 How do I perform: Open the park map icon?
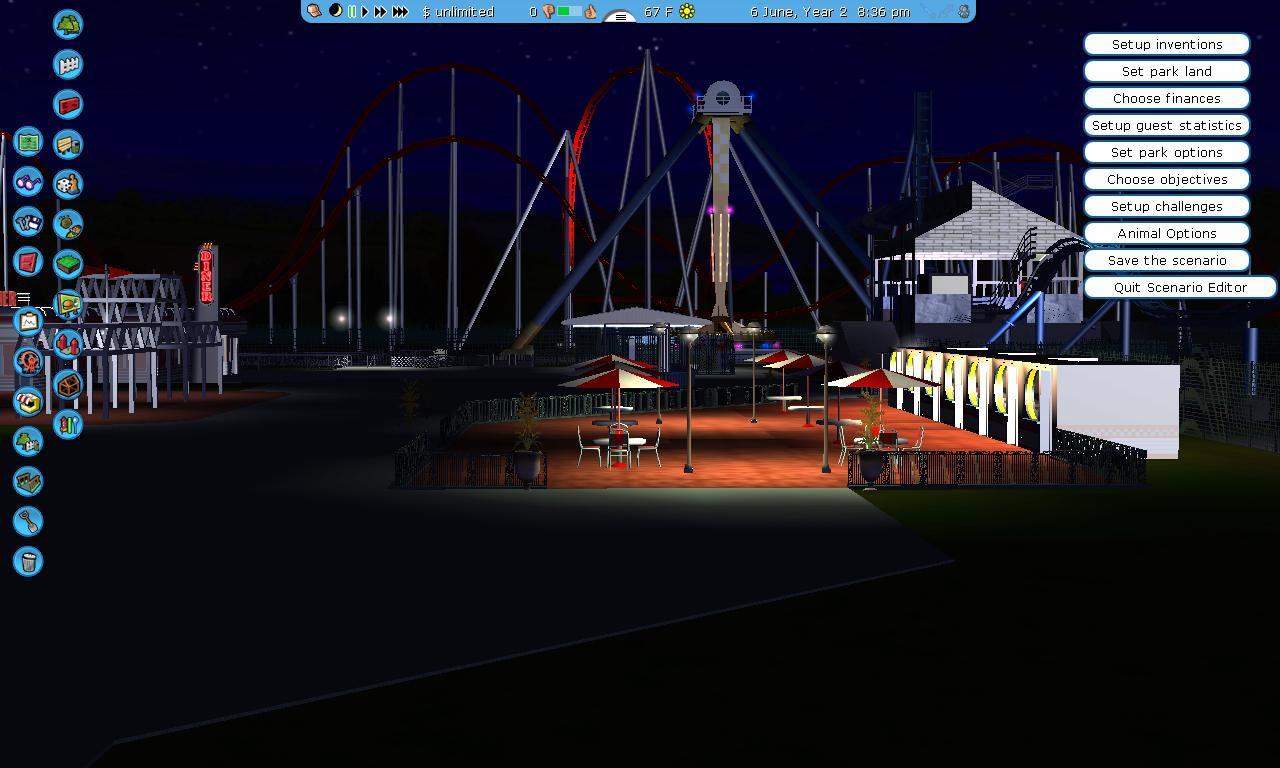tap(28, 142)
